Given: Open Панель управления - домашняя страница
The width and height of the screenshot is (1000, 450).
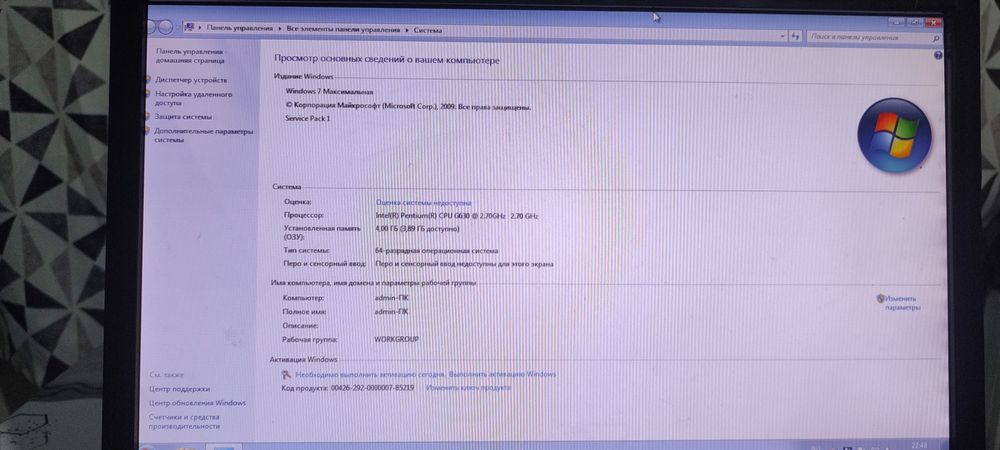Looking at the screenshot, I should [190, 55].
